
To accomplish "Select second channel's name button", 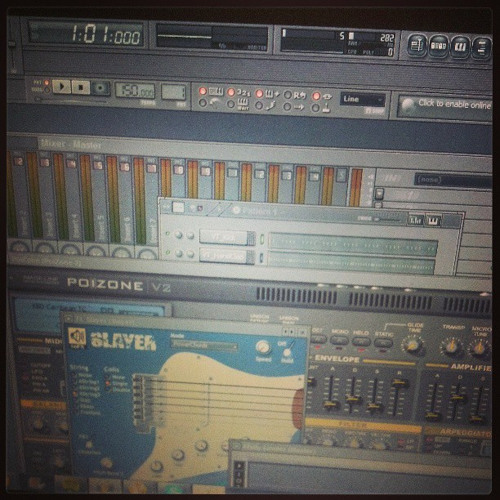I will tap(224, 256).
